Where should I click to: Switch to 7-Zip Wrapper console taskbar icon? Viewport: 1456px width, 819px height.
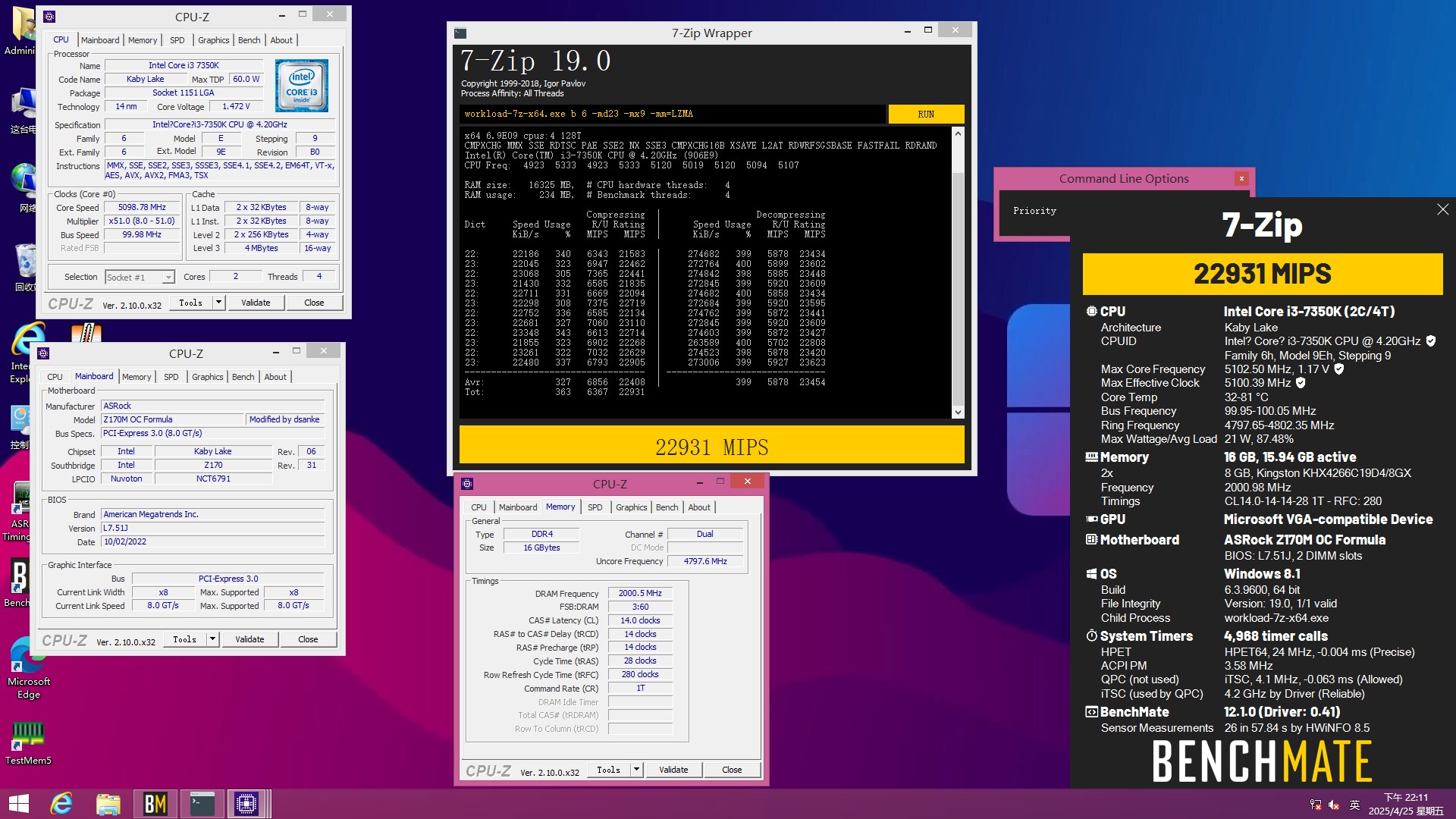pyautogui.click(x=202, y=804)
